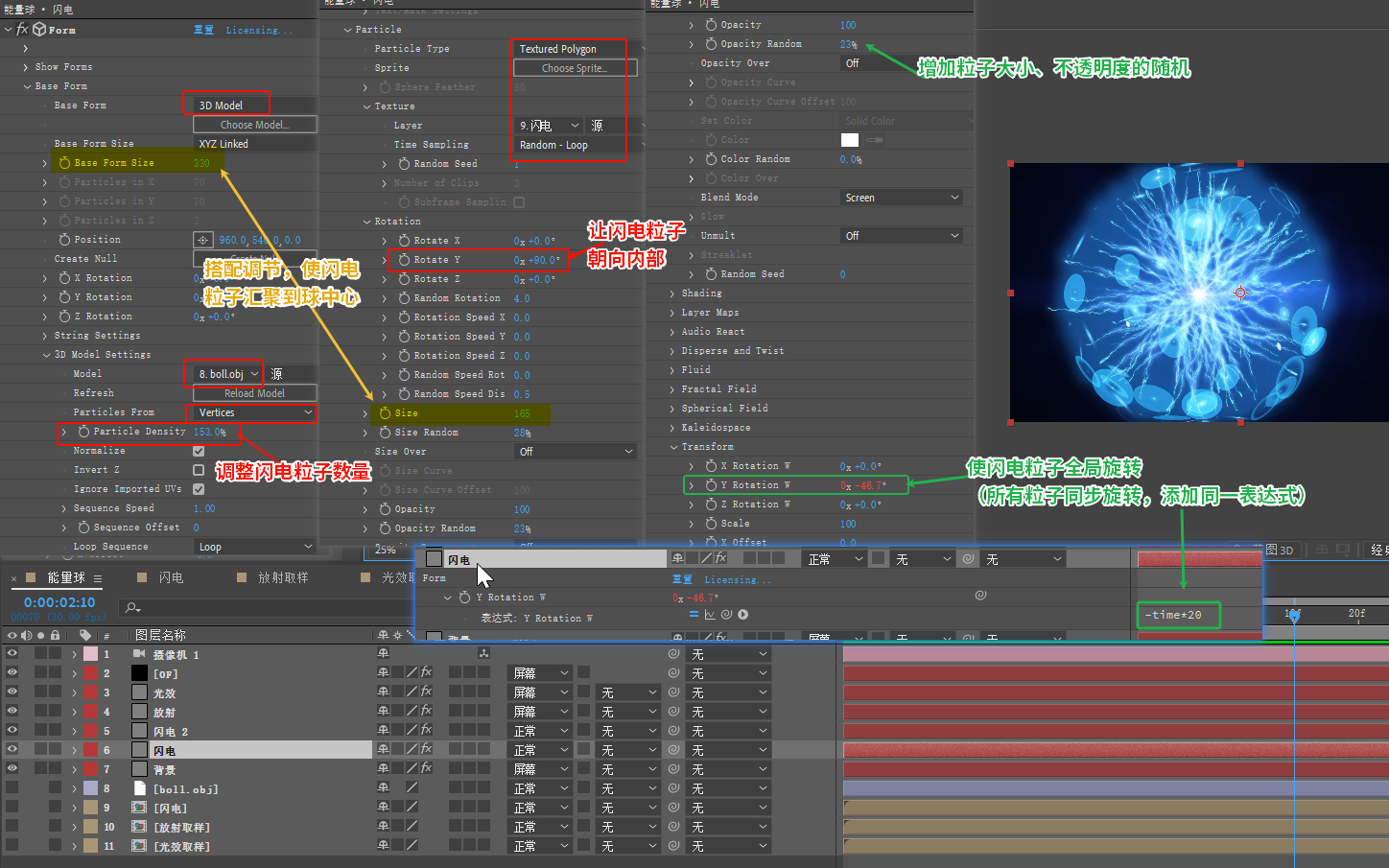Switch to the 放射取样 timeline tab
The image size is (1389, 868).
[x=283, y=577]
